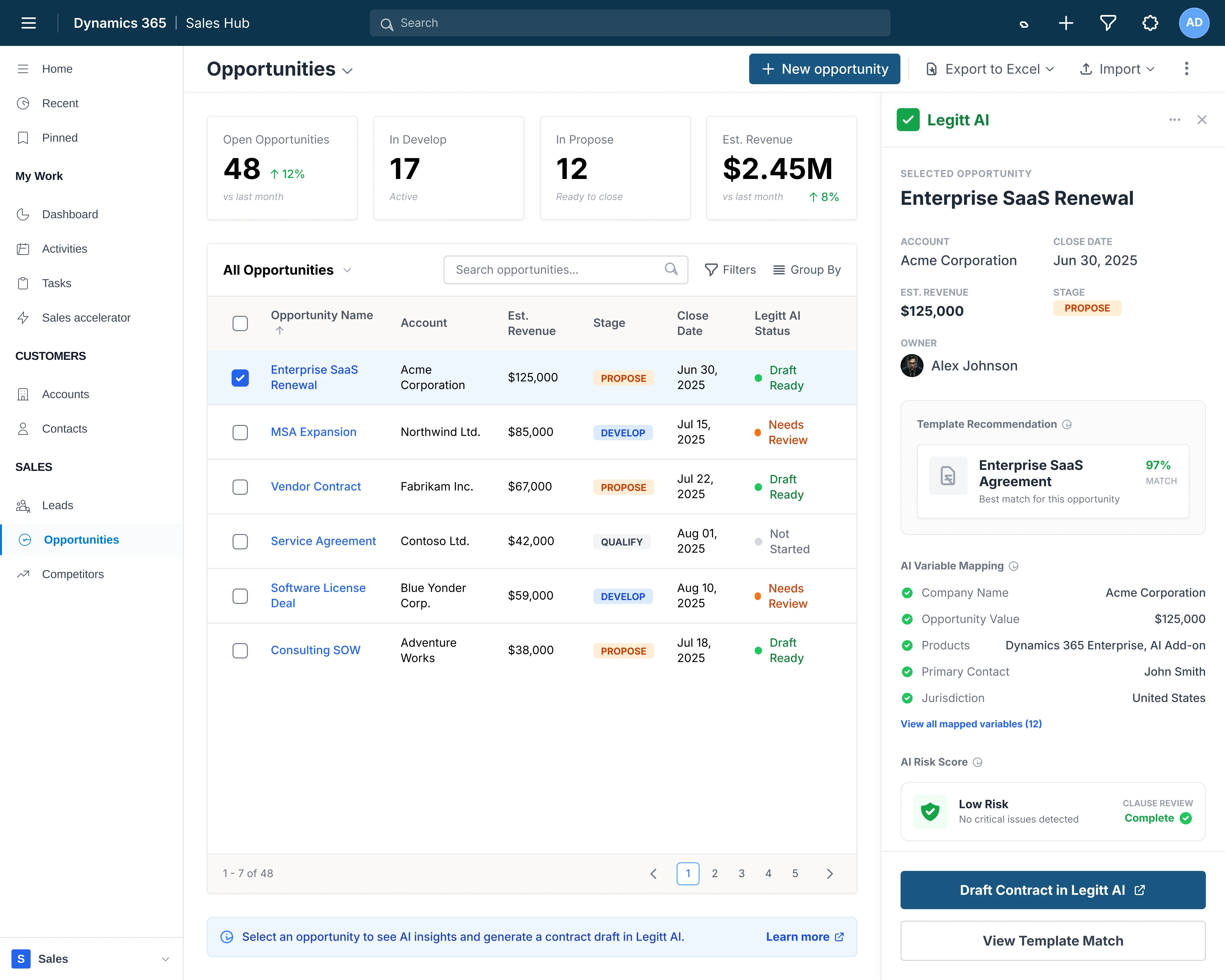The image size is (1225, 980).
Task: Select the Enterprise SaaS Agreement template card
Action: (1052, 481)
